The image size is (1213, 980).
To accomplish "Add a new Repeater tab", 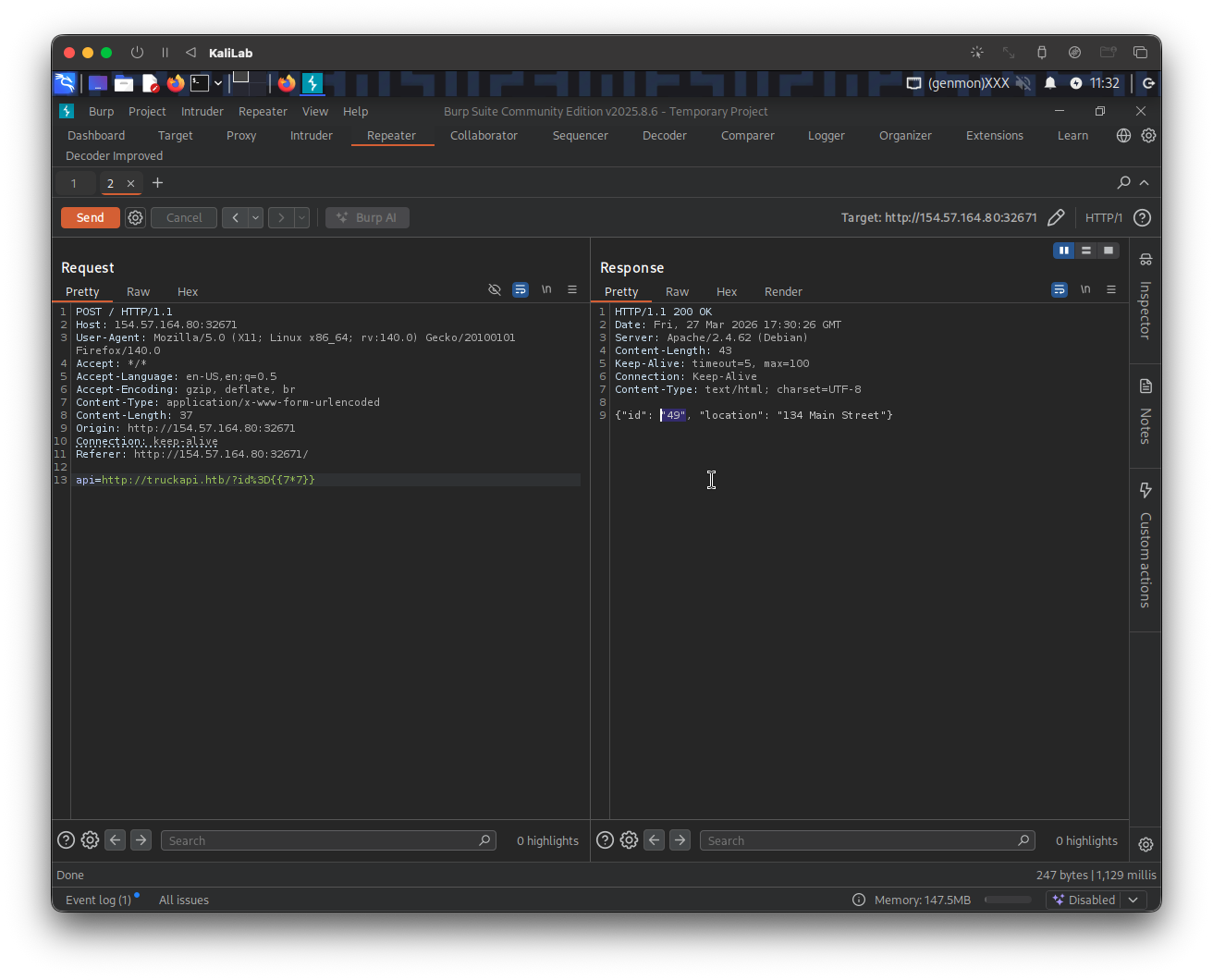I will pos(157,183).
